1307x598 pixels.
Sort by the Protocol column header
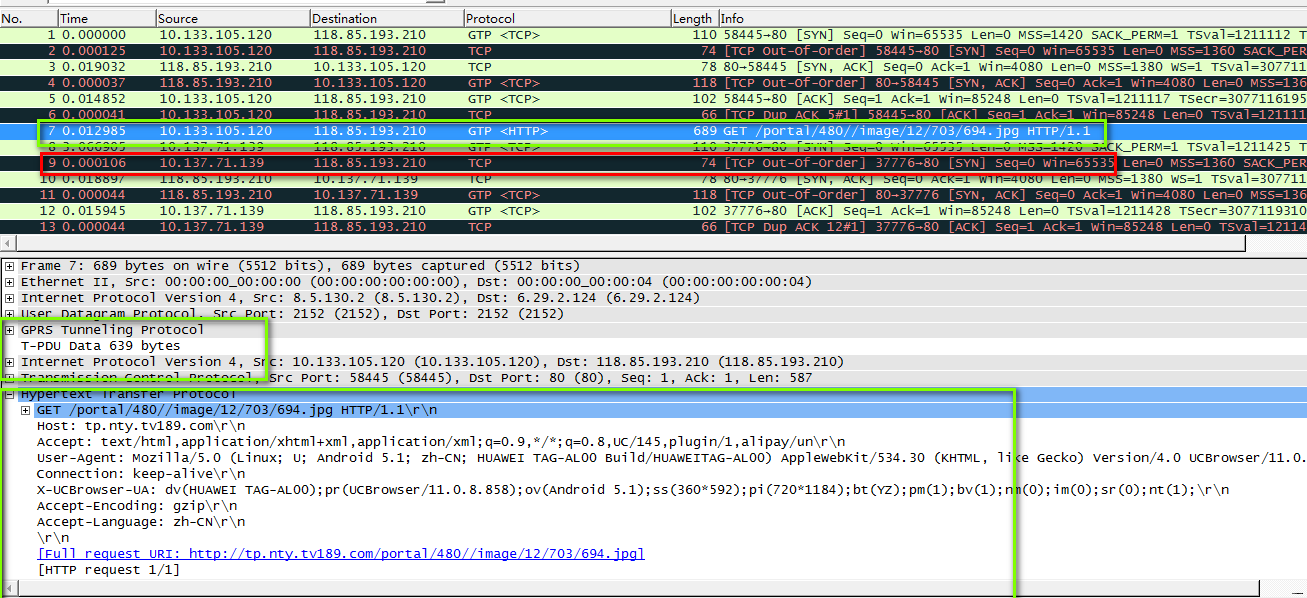(567, 18)
